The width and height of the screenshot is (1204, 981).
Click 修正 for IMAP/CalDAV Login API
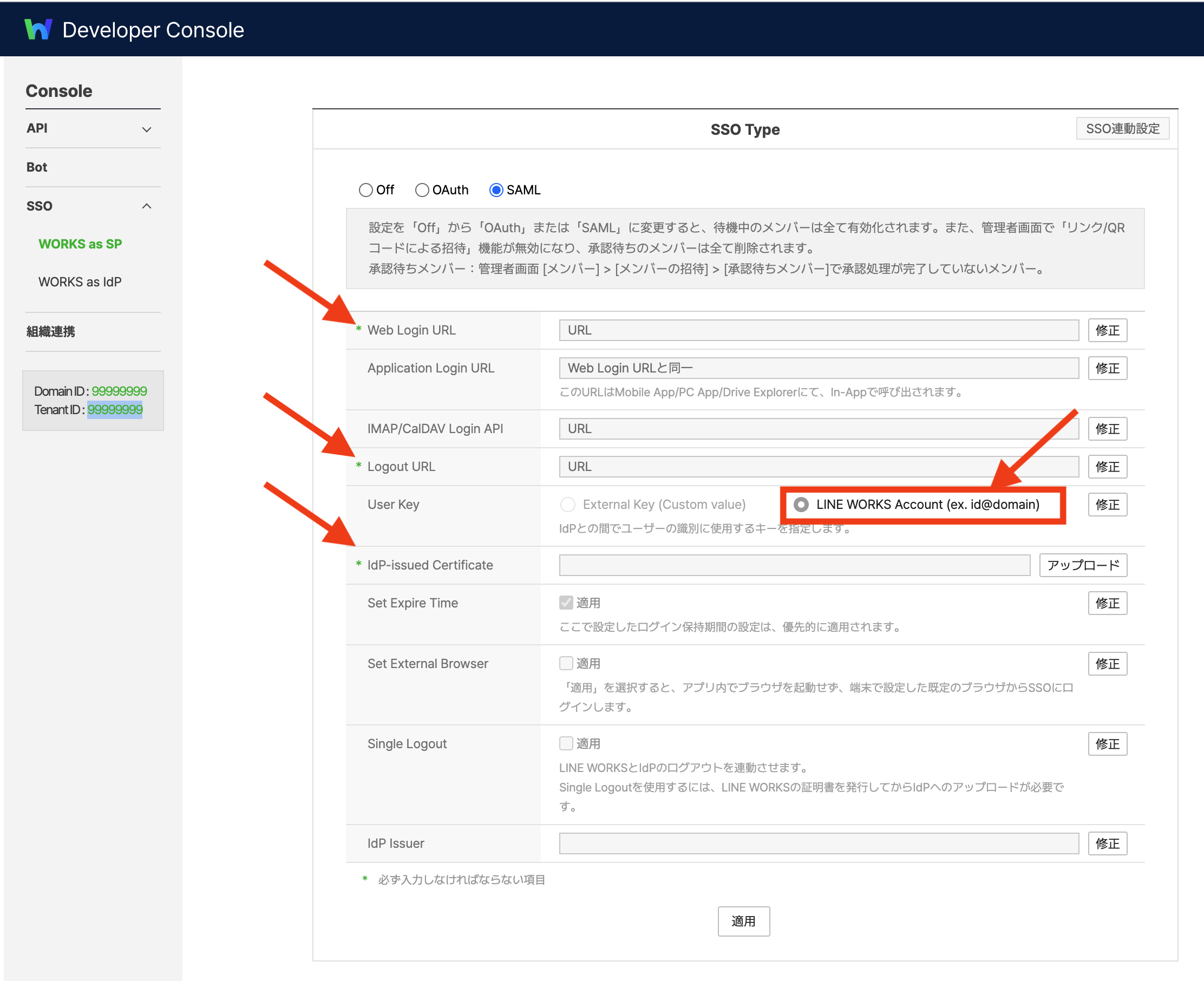[x=1108, y=429]
